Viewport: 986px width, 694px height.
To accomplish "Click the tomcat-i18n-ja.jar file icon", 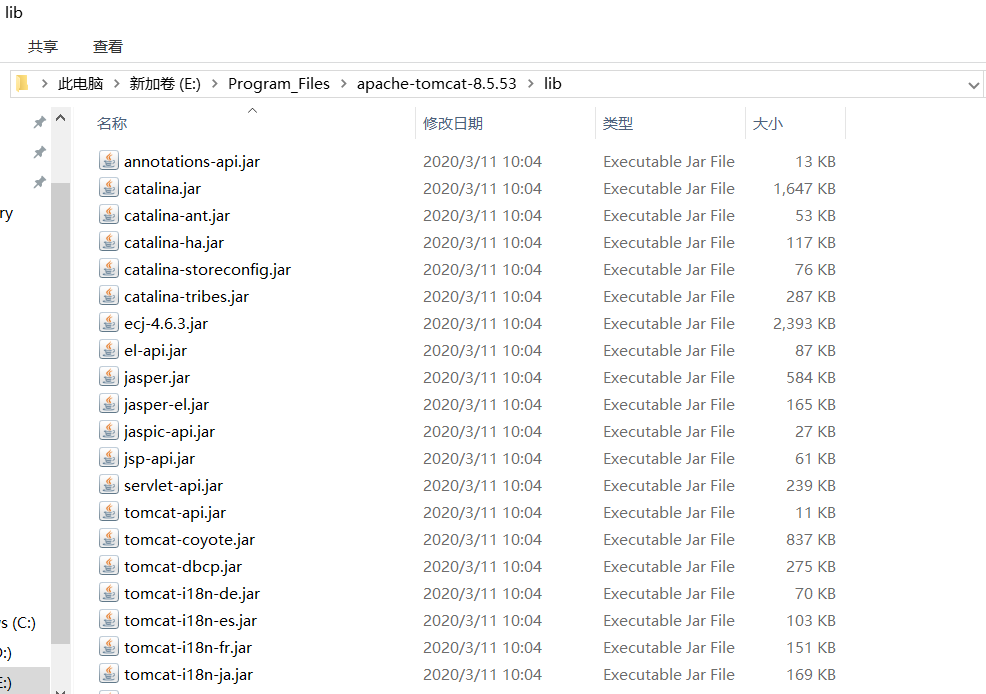I will pos(109,675).
